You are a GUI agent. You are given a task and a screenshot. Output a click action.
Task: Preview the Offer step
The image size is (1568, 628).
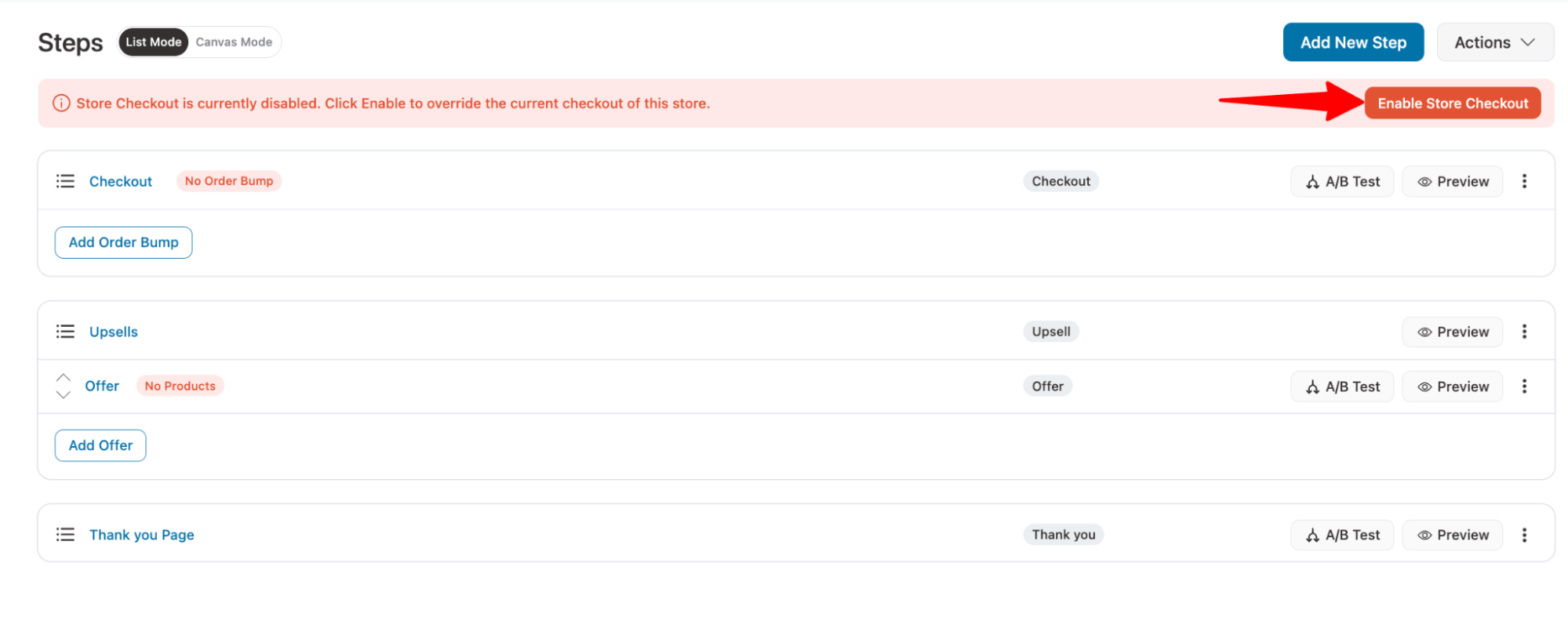coord(1453,387)
